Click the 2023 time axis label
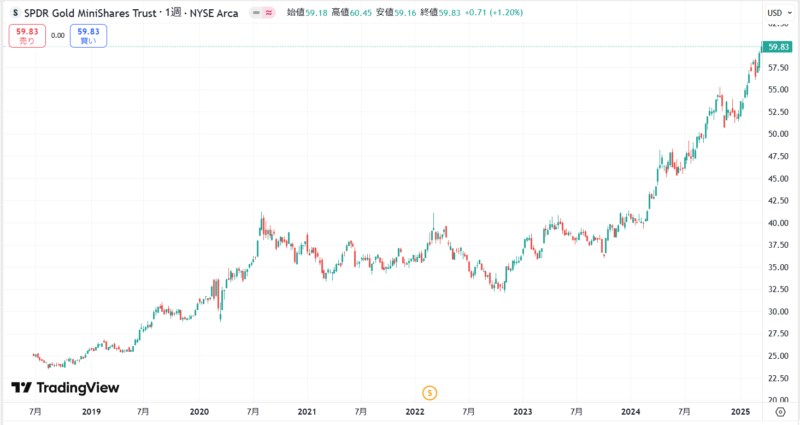The width and height of the screenshot is (800, 425). 522,412
